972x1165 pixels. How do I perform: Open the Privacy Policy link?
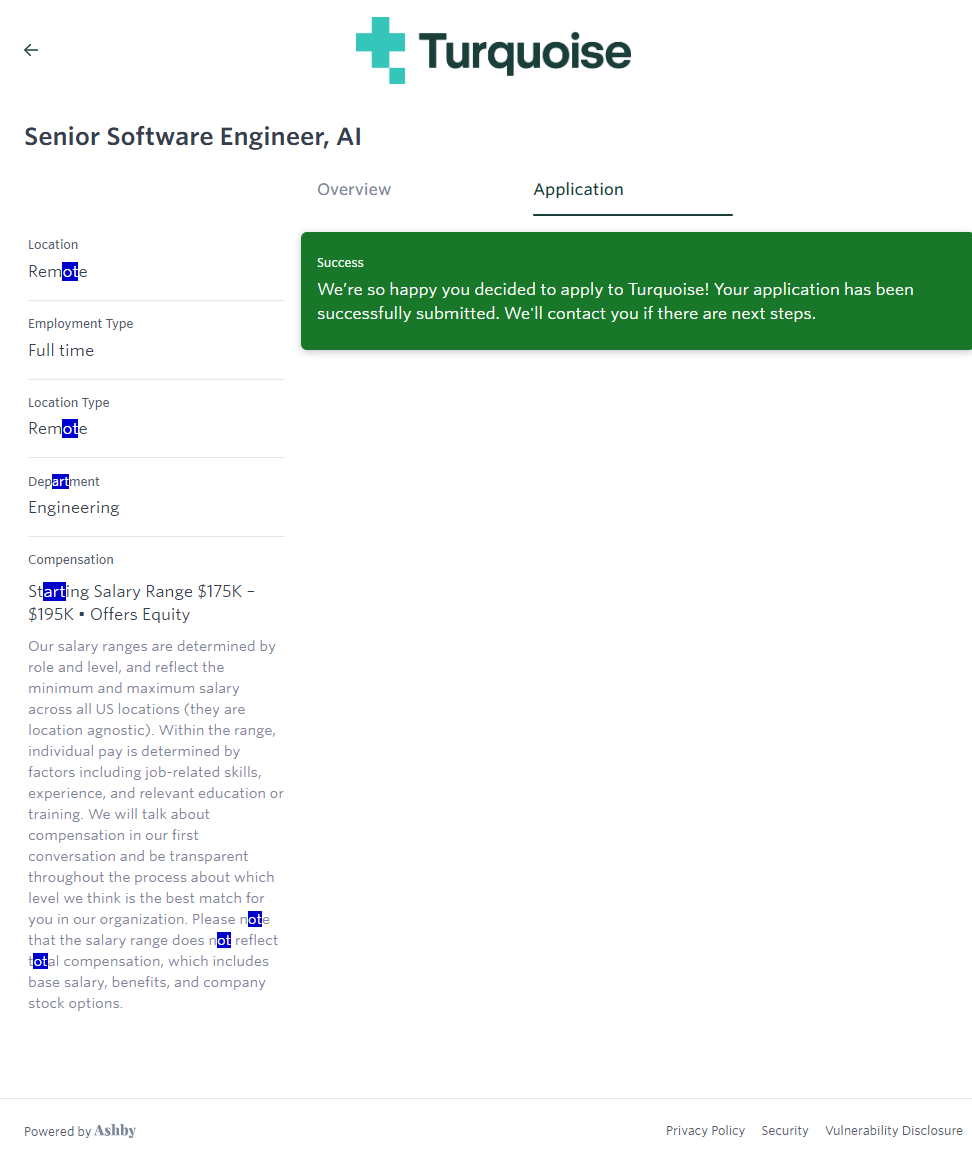tap(705, 1131)
